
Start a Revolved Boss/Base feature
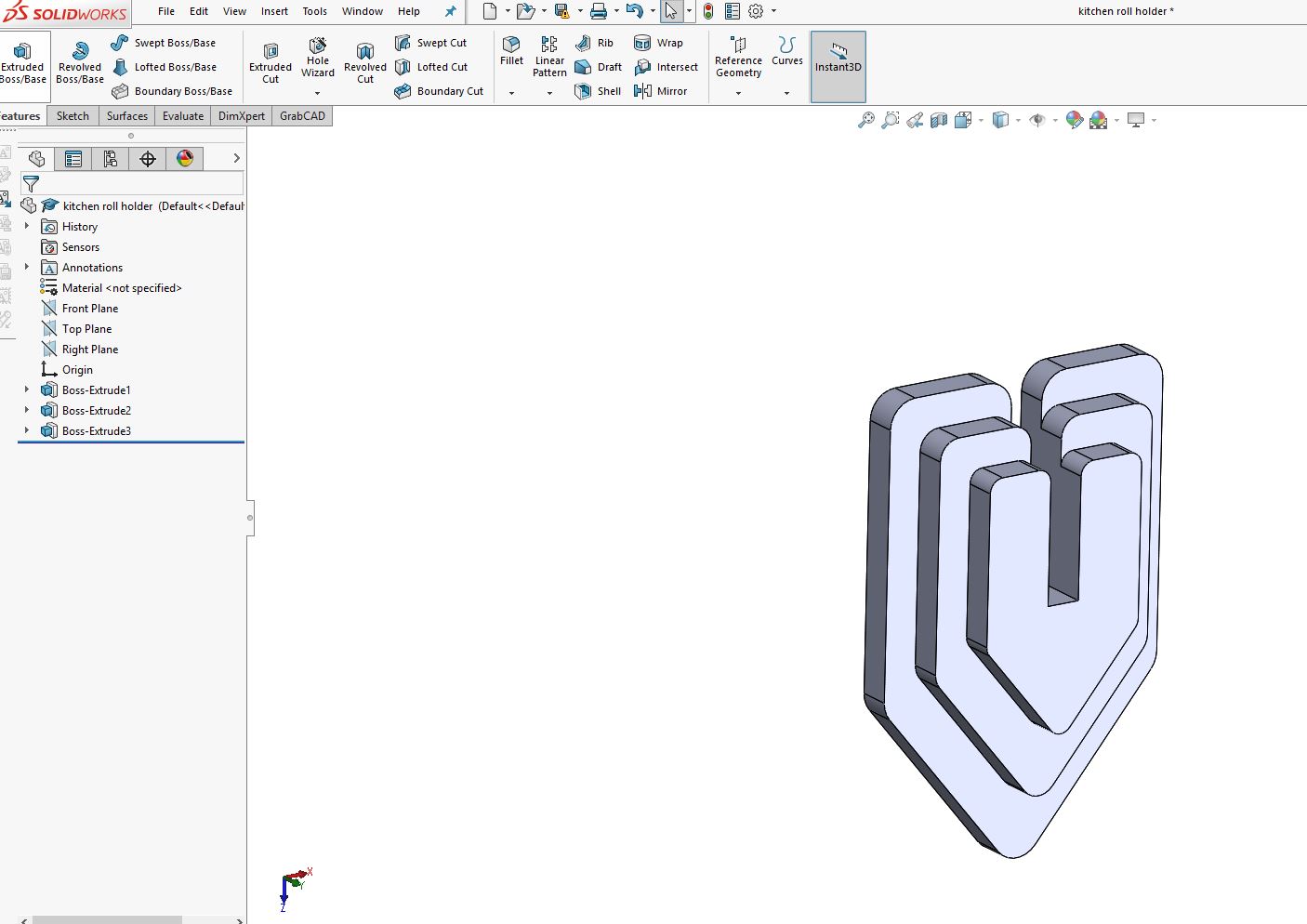click(x=80, y=62)
